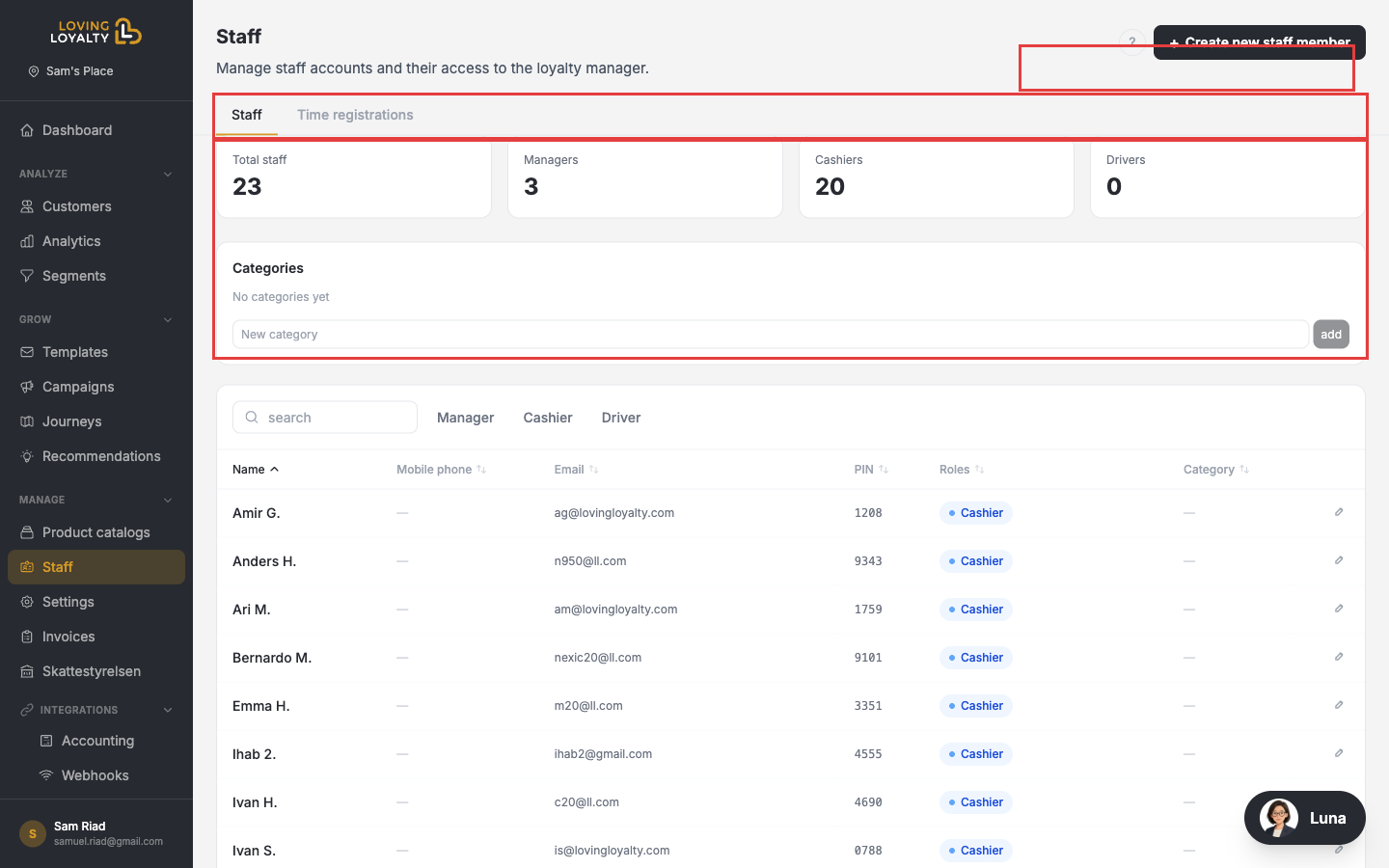This screenshot has width=1389, height=868.
Task: Go to Campaigns page
Action: tap(96, 387)
